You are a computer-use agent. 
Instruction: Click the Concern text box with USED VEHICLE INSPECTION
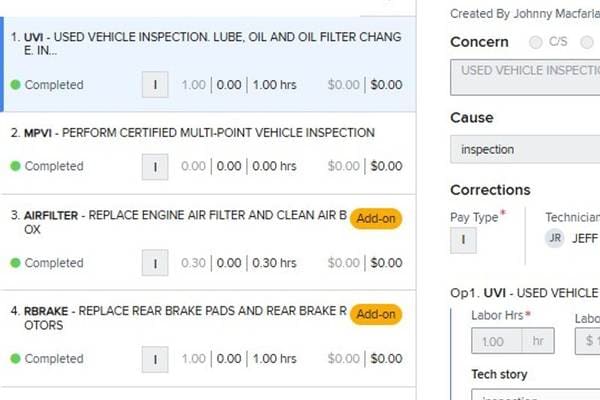pyautogui.click(x=525, y=77)
